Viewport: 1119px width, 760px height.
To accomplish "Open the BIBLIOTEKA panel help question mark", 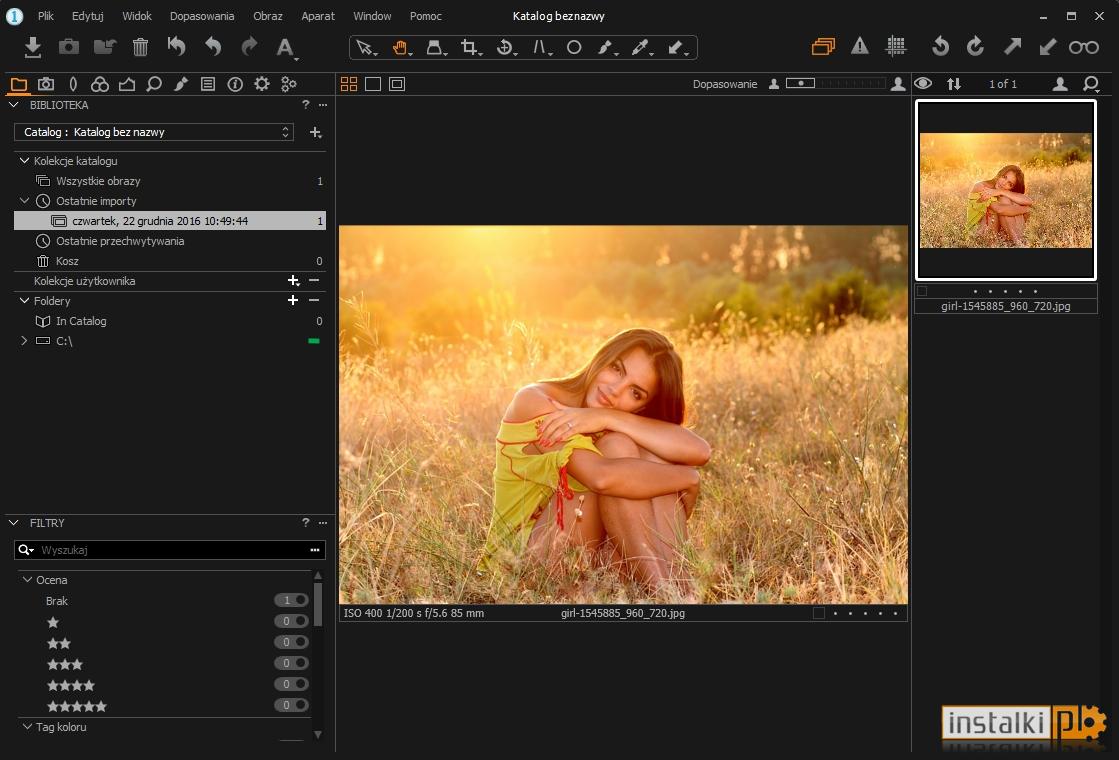I will click(x=305, y=104).
